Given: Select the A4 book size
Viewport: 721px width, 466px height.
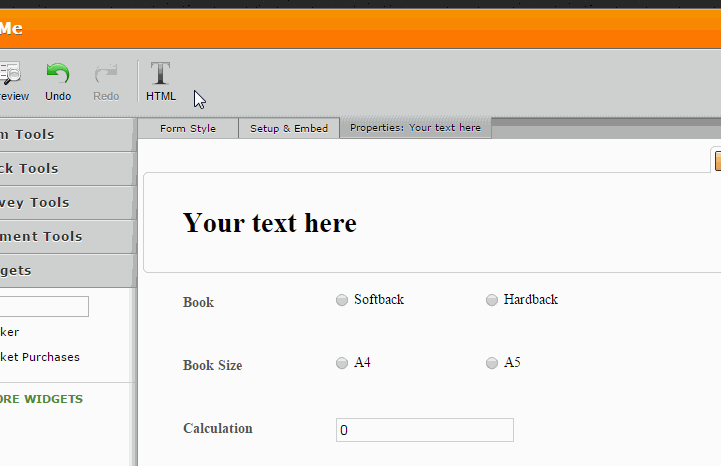Looking at the screenshot, I should pos(342,363).
